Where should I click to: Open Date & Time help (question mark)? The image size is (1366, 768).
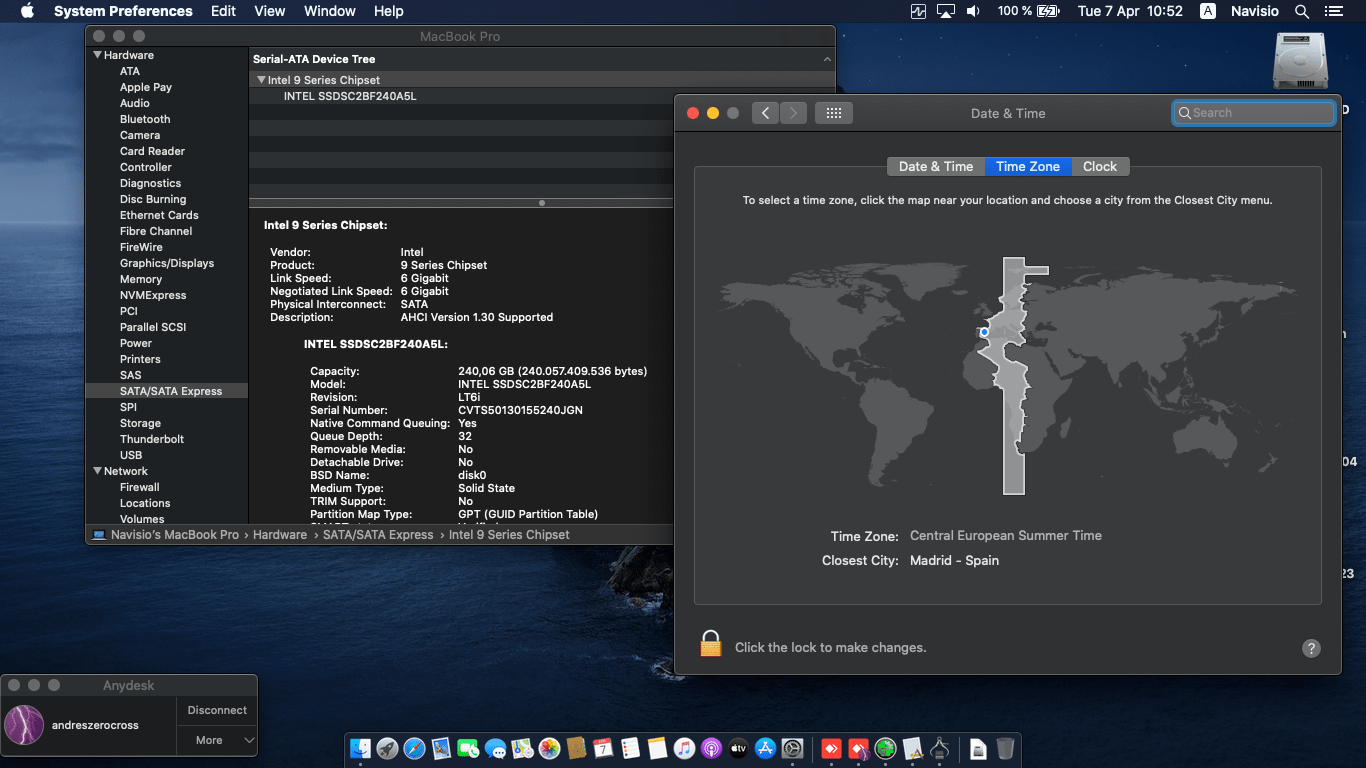tap(1312, 648)
